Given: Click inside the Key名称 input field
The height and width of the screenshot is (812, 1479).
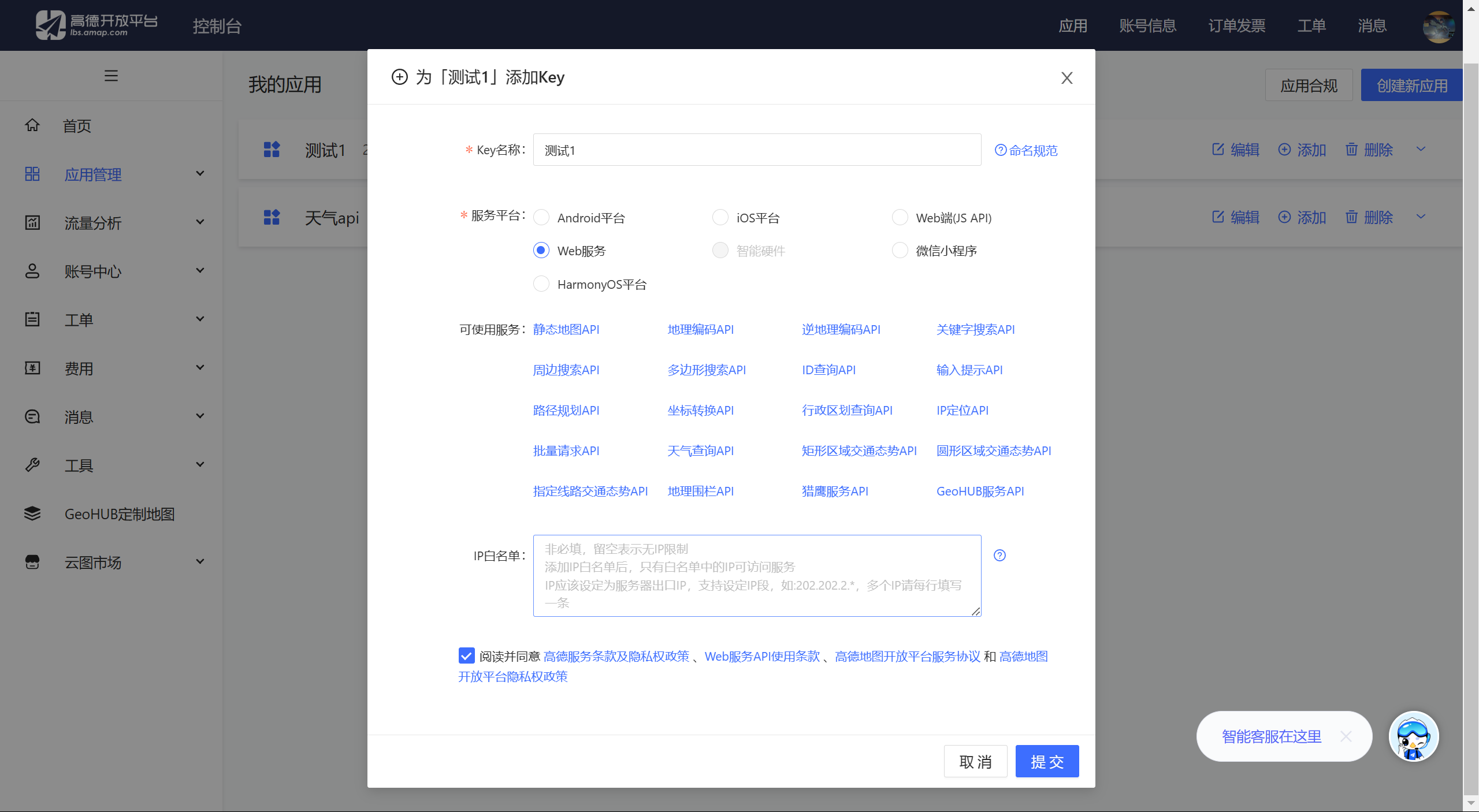Looking at the screenshot, I should pos(756,150).
